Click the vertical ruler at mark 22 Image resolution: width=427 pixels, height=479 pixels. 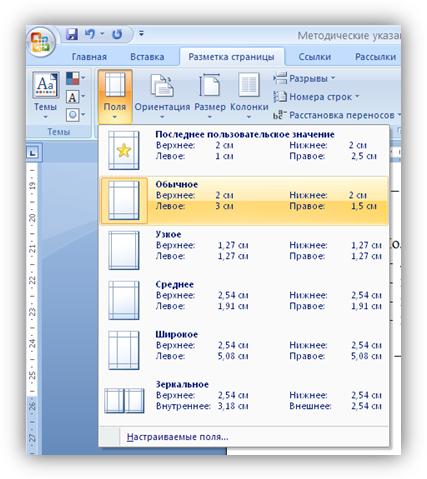[32, 279]
